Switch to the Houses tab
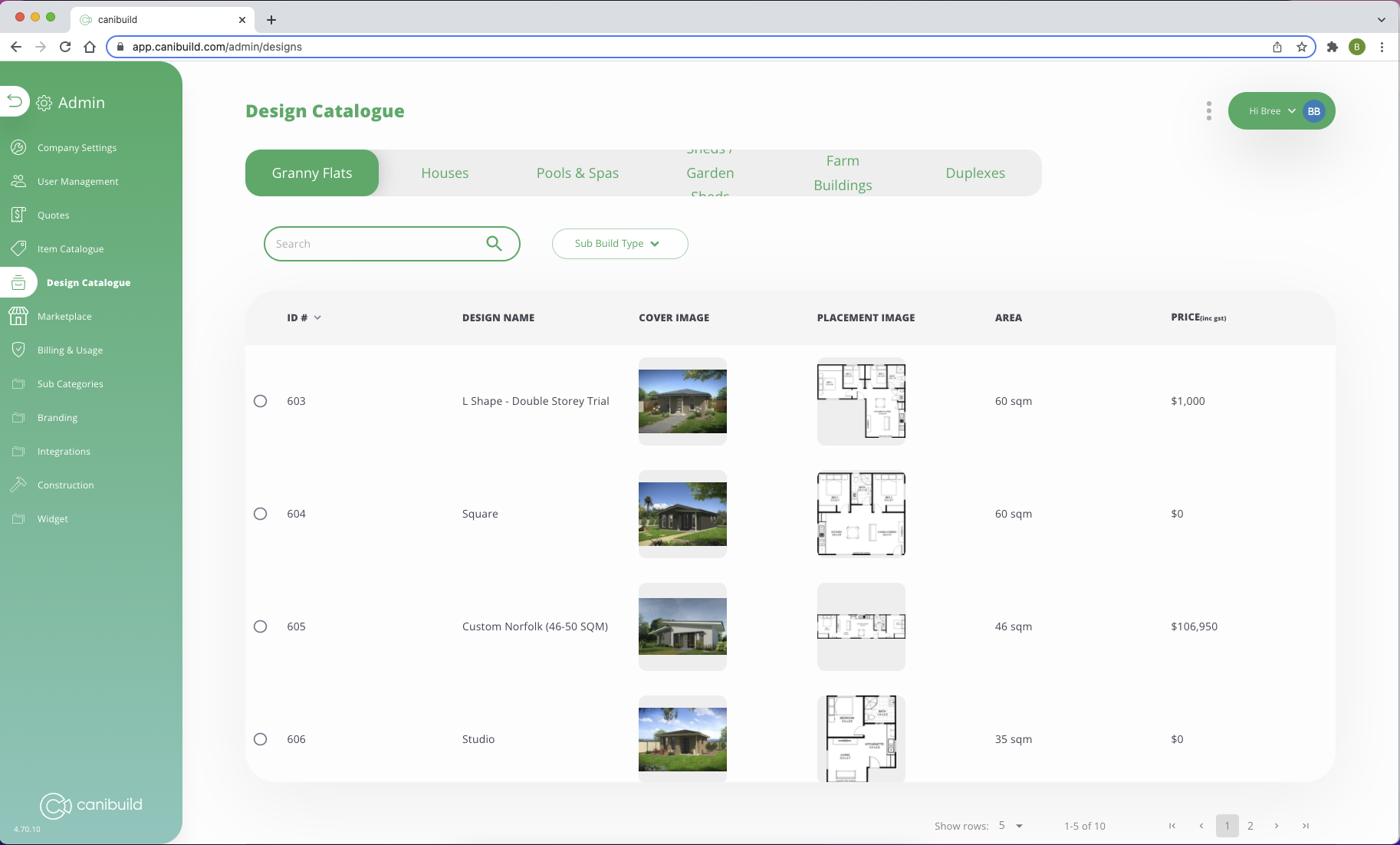Screen dimensions: 1400x845 [x=445, y=173]
